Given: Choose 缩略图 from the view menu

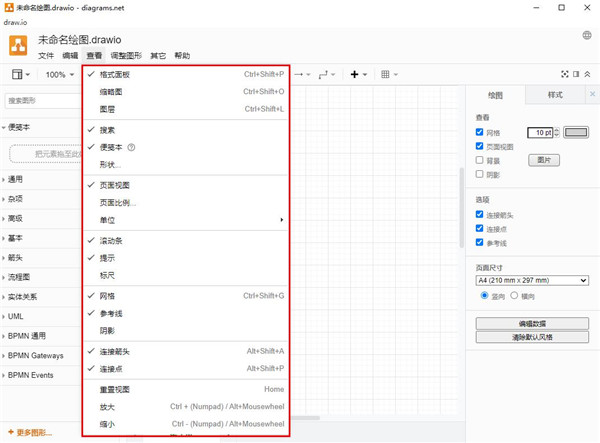Looking at the screenshot, I should click(186, 92).
